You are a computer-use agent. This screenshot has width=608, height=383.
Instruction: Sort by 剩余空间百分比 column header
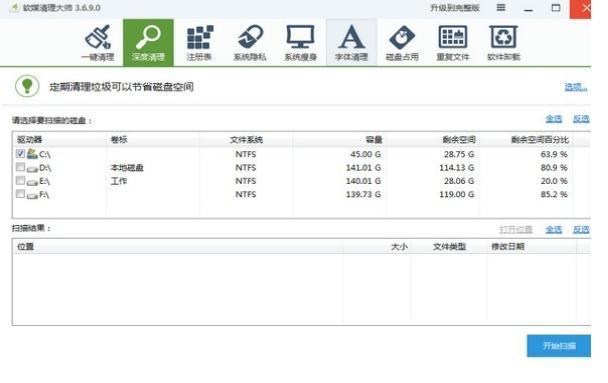[x=527, y=140]
